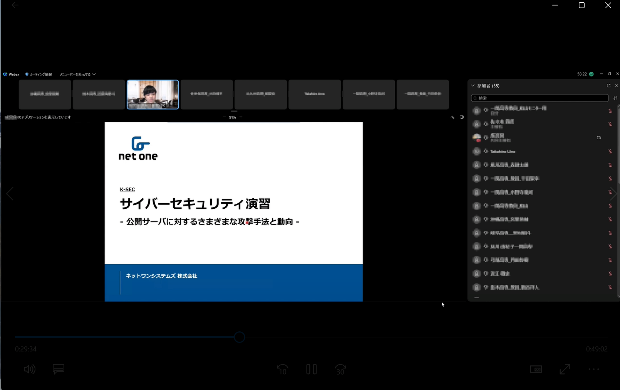
Task: Click the sharing icon on photo-avatar participant row
Action: (599, 137)
